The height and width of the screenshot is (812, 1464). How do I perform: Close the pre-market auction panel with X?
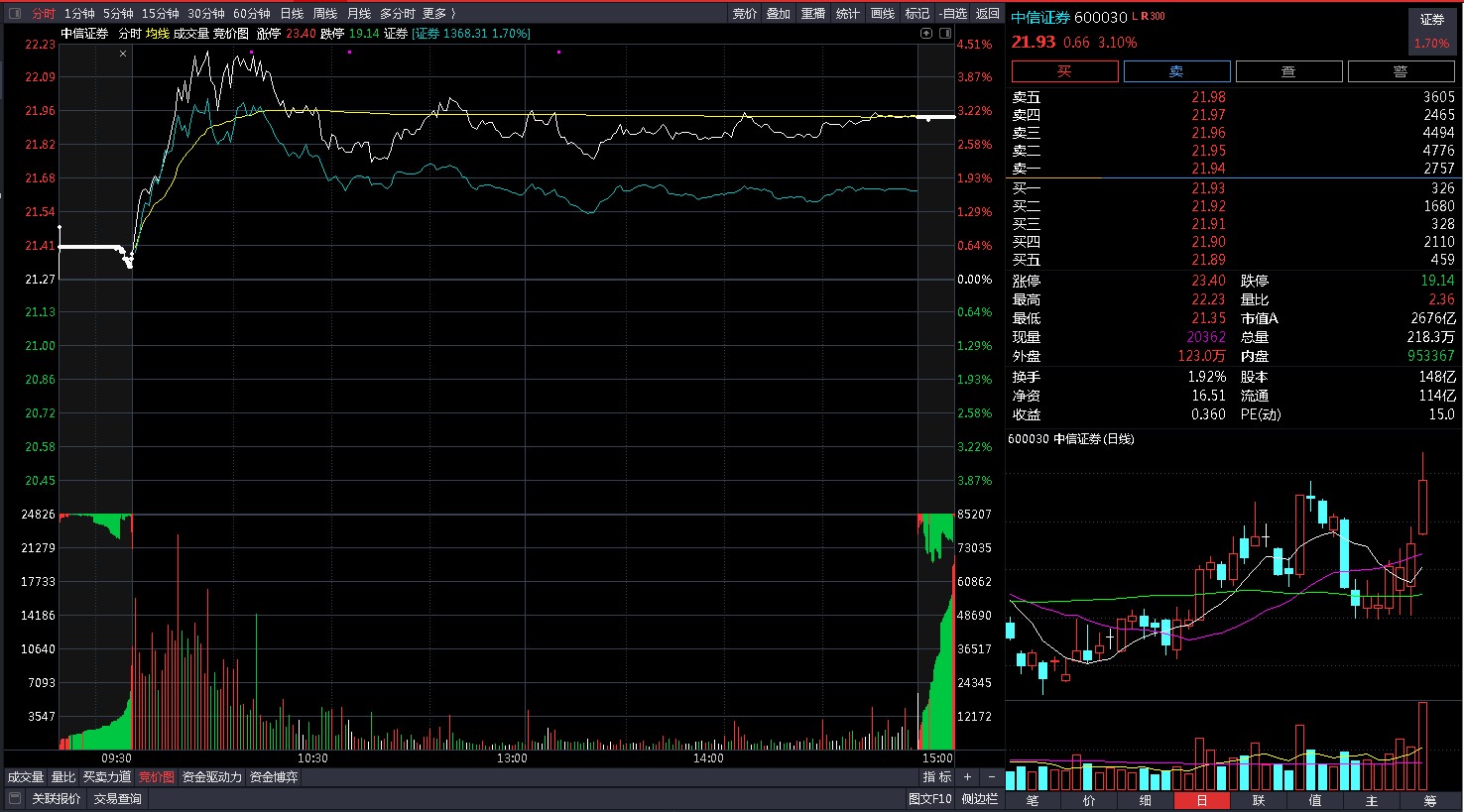123,54
